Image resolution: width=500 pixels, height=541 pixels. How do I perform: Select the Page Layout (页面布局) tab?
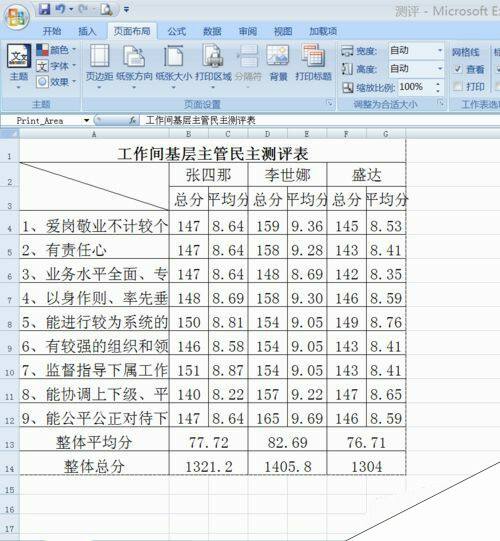click(x=132, y=31)
